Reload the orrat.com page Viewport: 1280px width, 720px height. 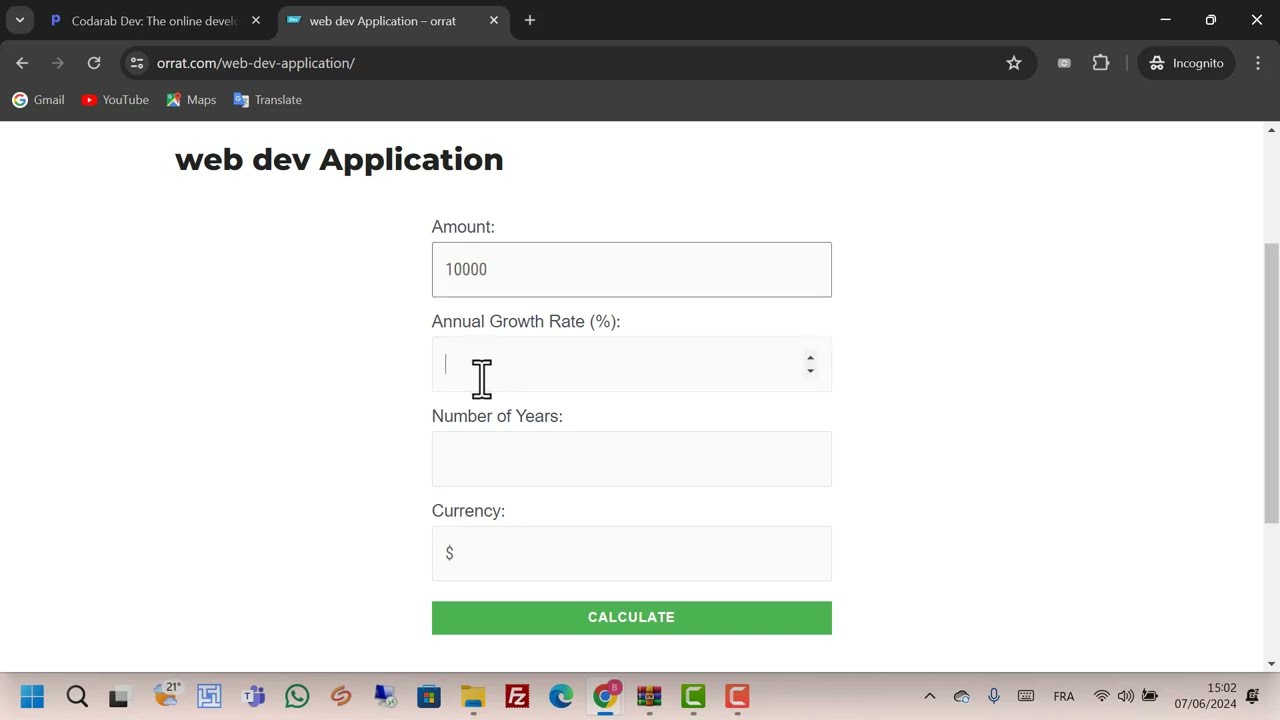point(94,63)
